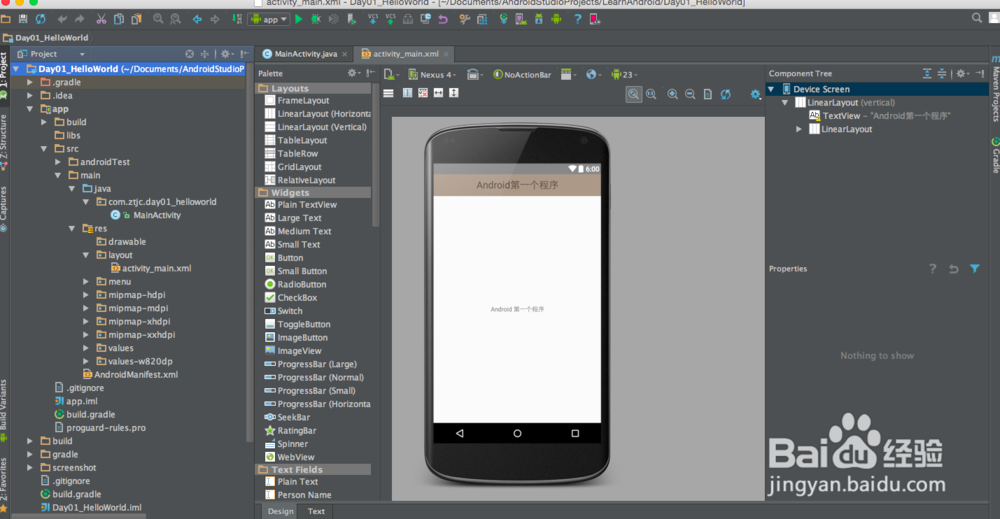Open the Nexus 4 device dropdown
Image resolution: width=1000 pixels, height=519 pixels.
(x=432, y=75)
